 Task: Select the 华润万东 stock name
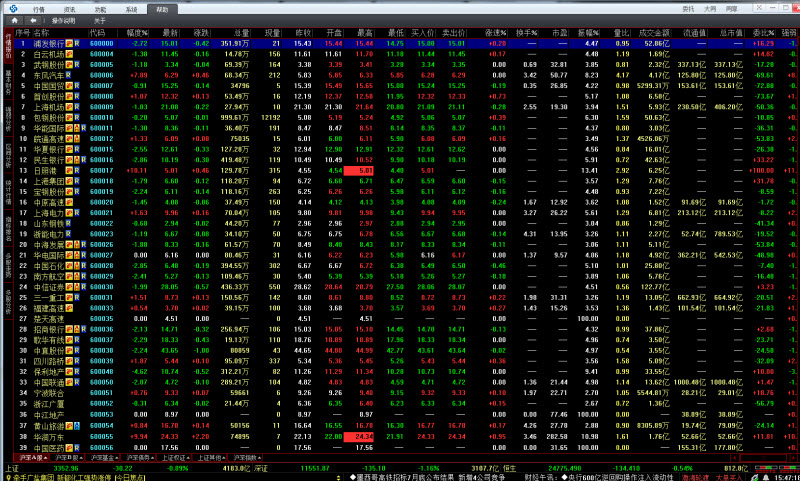click(x=49, y=437)
